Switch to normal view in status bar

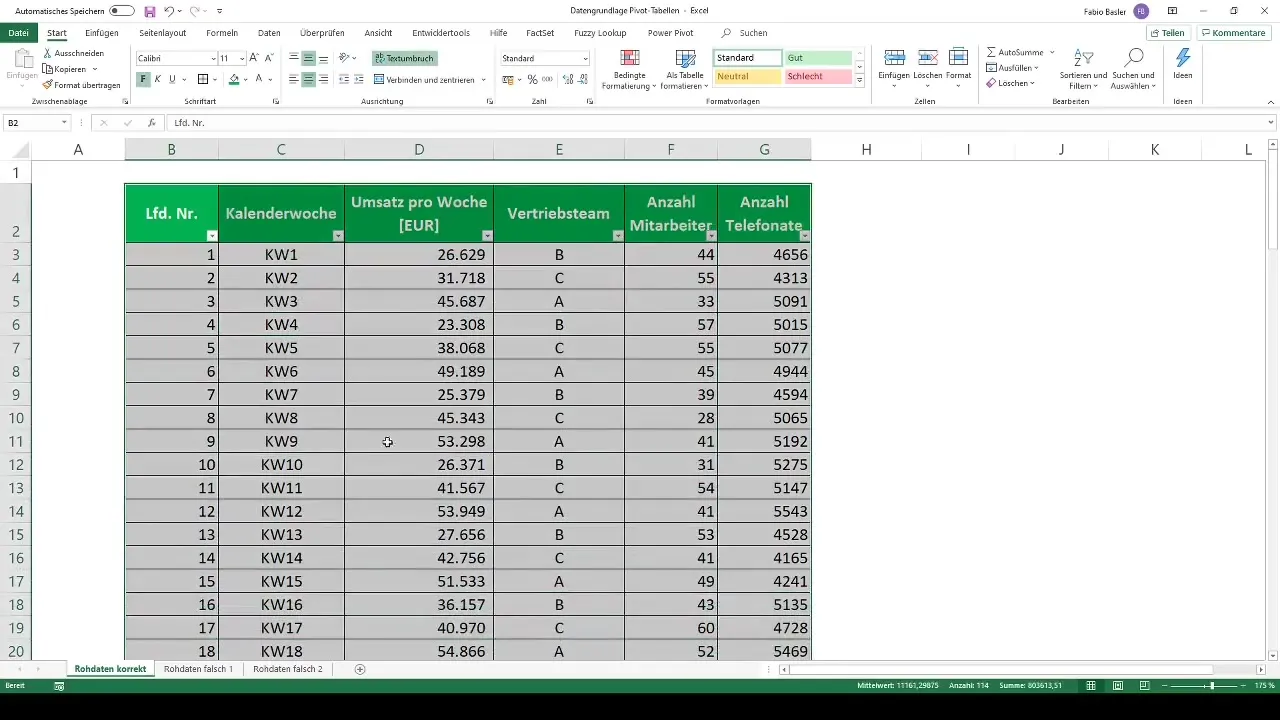point(1091,686)
